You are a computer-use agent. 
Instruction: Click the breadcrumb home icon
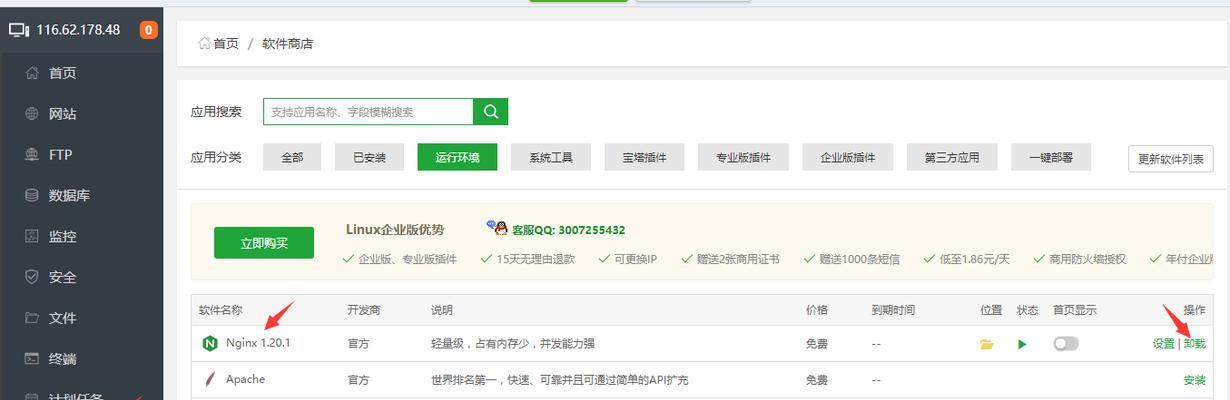click(204, 44)
